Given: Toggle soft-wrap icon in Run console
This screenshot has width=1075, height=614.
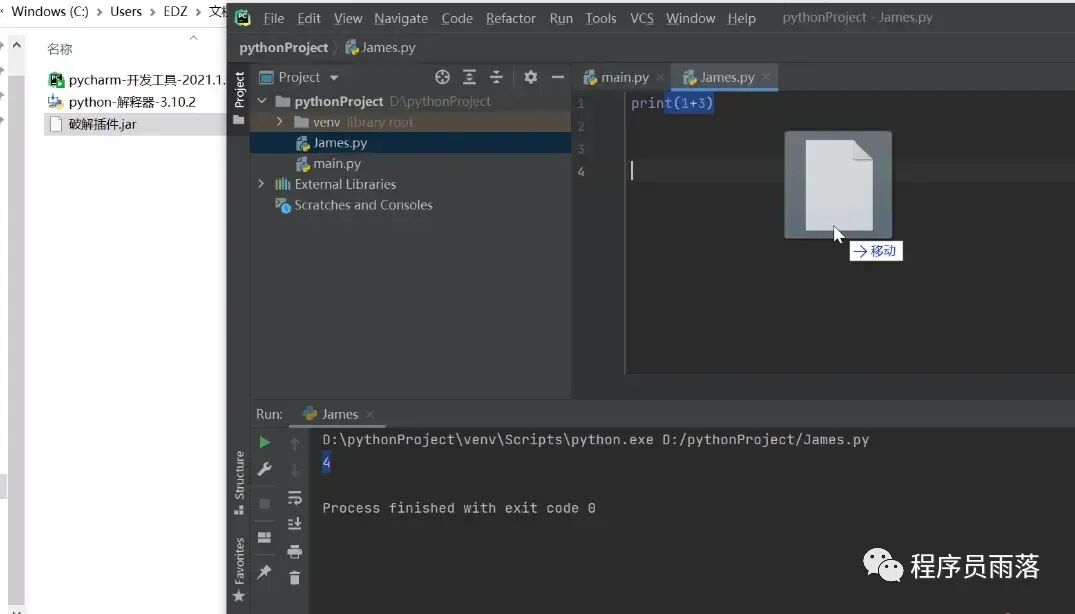Looking at the screenshot, I should coord(295,498).
